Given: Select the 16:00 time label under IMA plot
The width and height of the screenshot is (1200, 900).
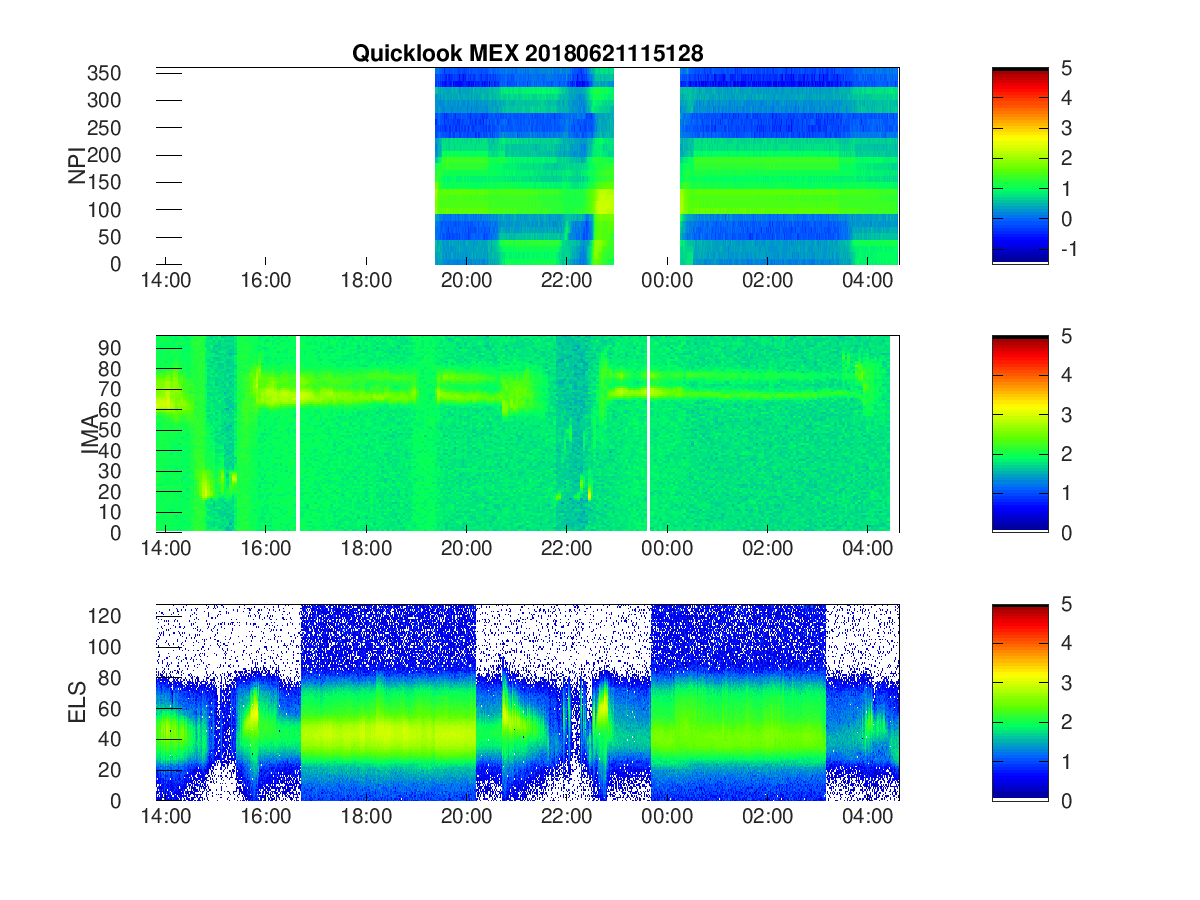Looking at the screenshot, I should coord(266,549).
